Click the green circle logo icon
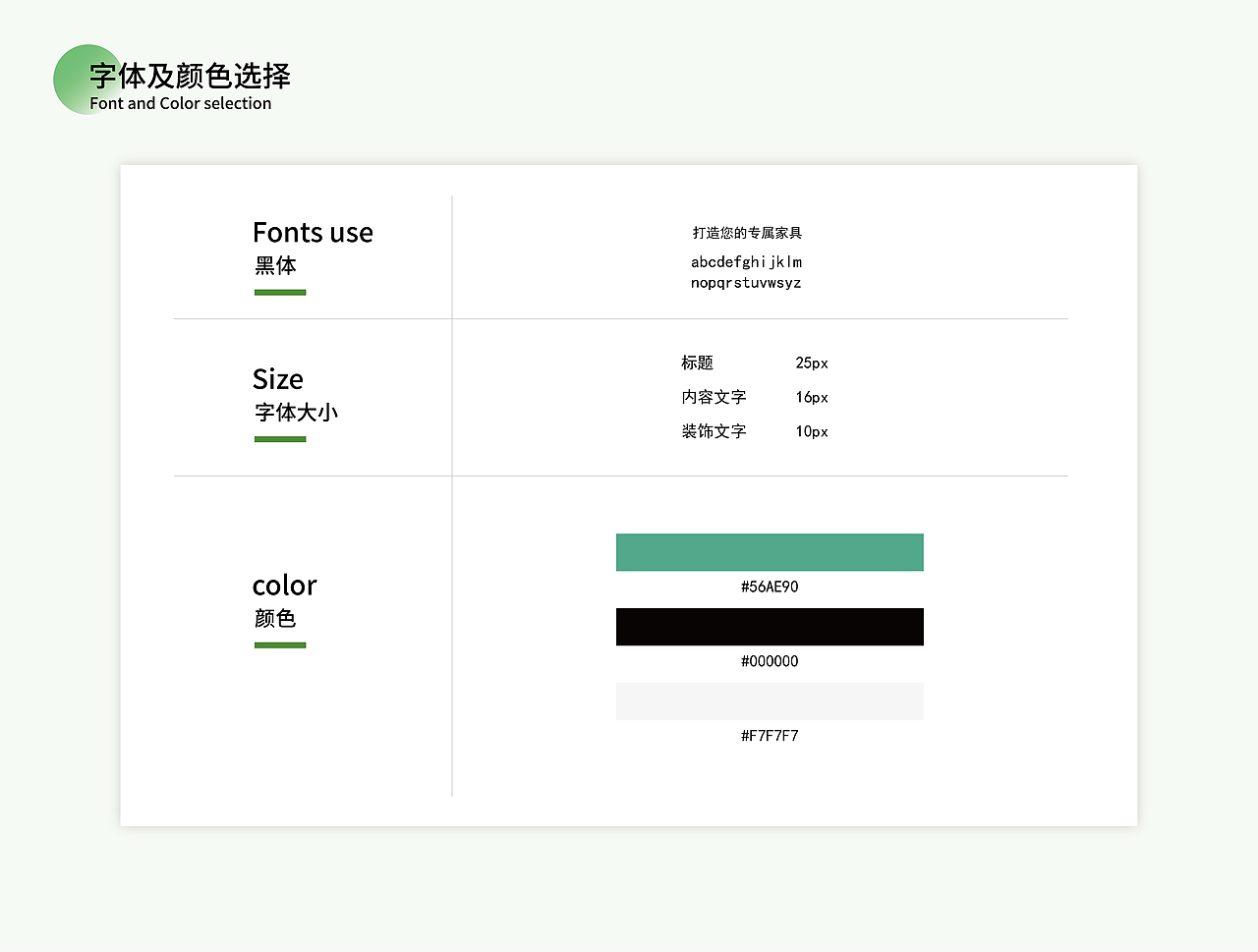The image size is (1258, 952). (x=86, y=79)
